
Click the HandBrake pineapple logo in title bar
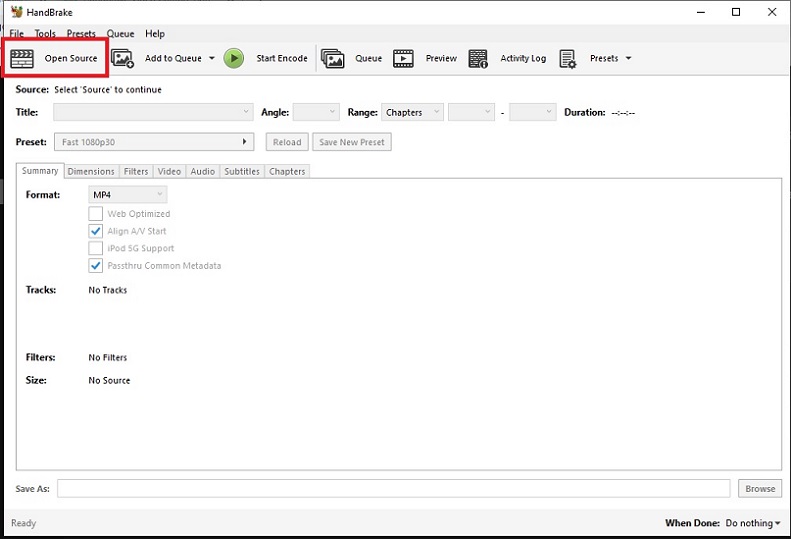coord(16,12)
